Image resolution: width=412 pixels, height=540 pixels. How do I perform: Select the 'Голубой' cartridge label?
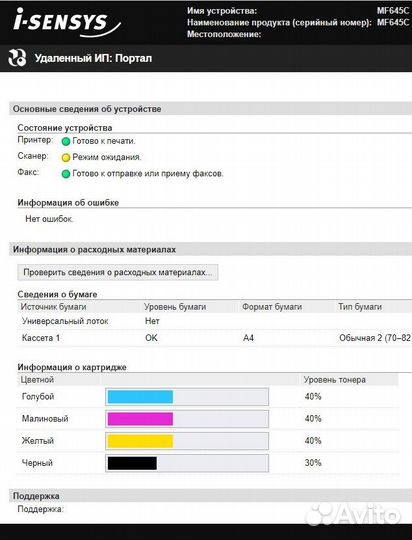click(38, 397)
